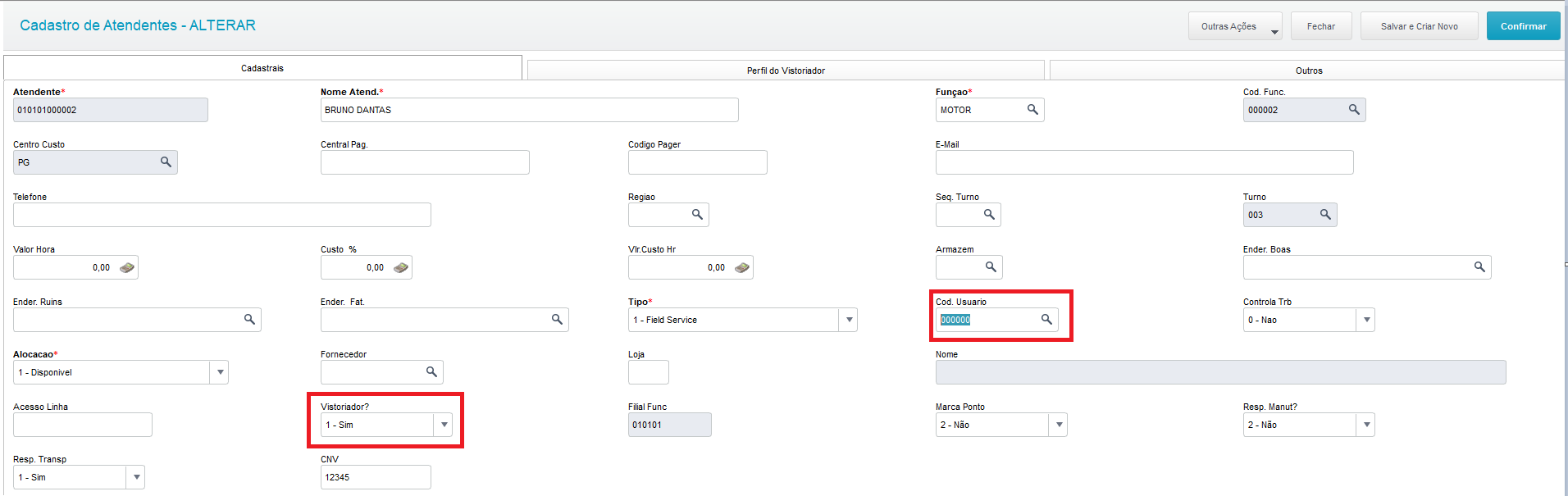
Task: Click Vlr.Custo Hr value 0,00
Action: [x=716, y=267]
